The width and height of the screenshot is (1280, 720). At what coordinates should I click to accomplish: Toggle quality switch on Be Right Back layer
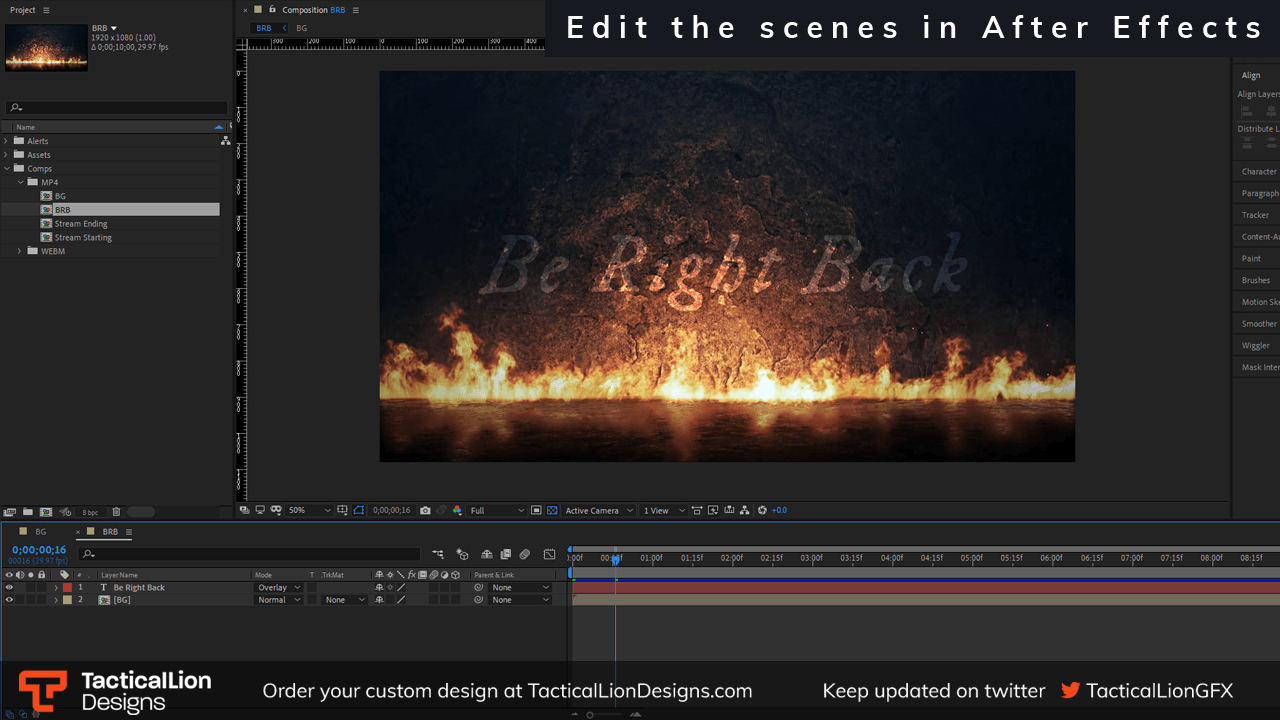coord(401,588)
